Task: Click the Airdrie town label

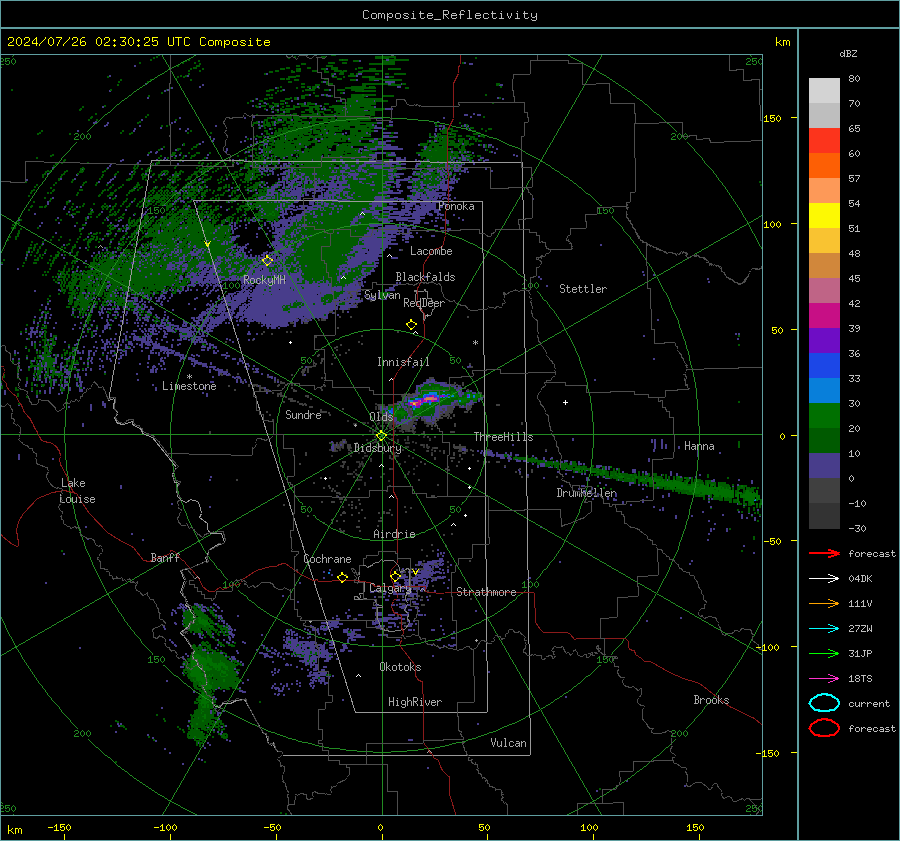Action: pyautogui.click(x=394, y=534)
